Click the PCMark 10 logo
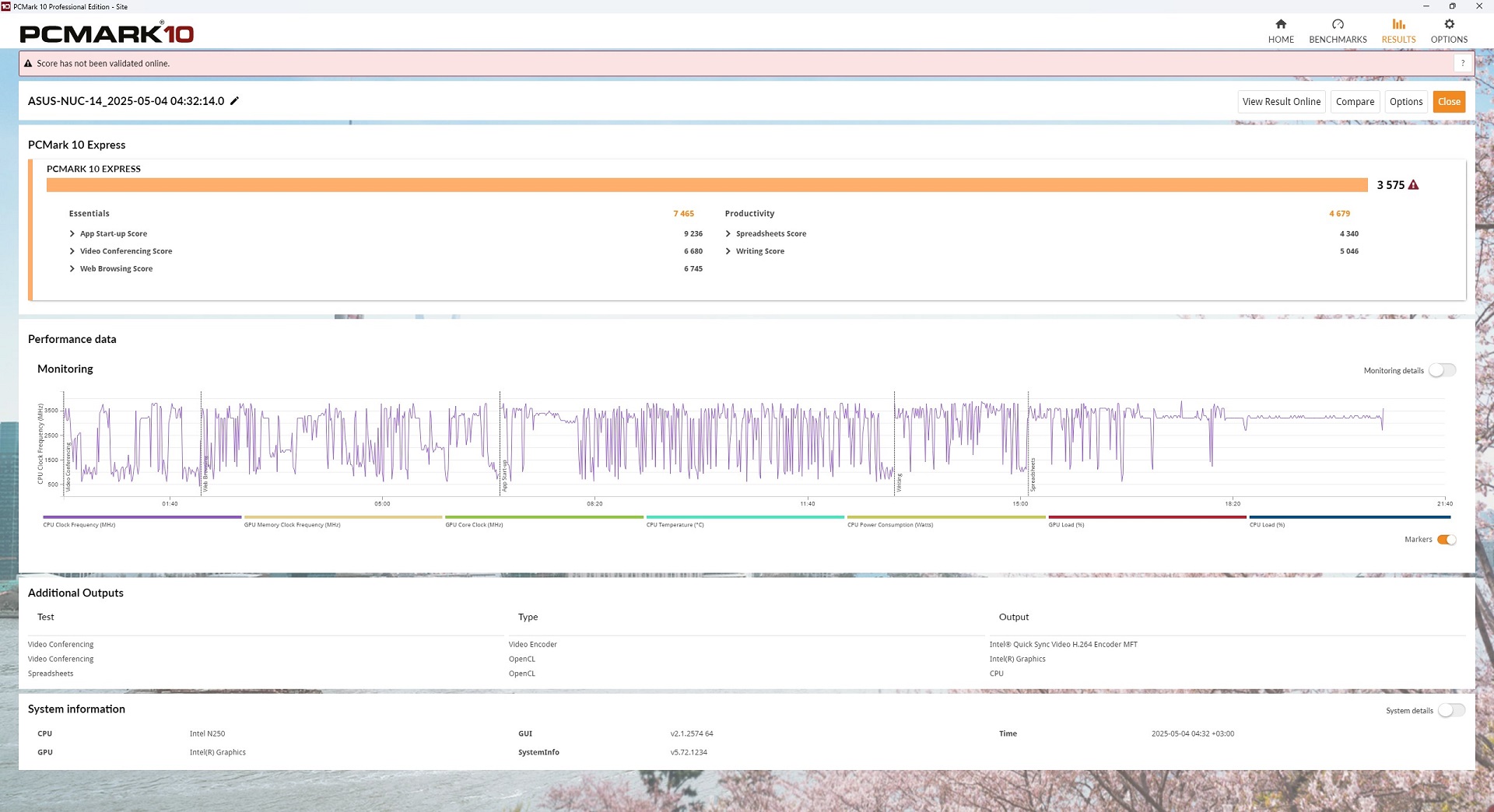The width and height of the screenshot is (1494, 812). (107, 33)
